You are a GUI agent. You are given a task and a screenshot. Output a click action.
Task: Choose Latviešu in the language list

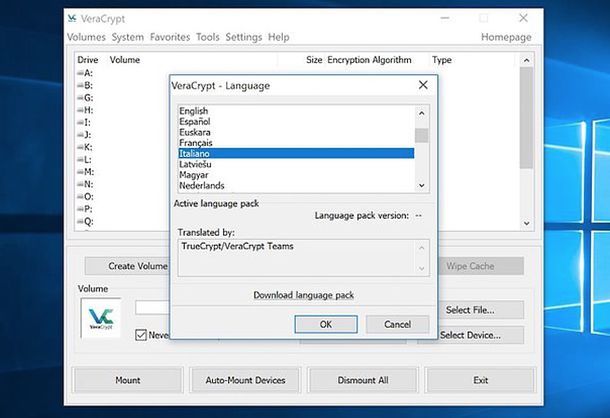point(296,164)
